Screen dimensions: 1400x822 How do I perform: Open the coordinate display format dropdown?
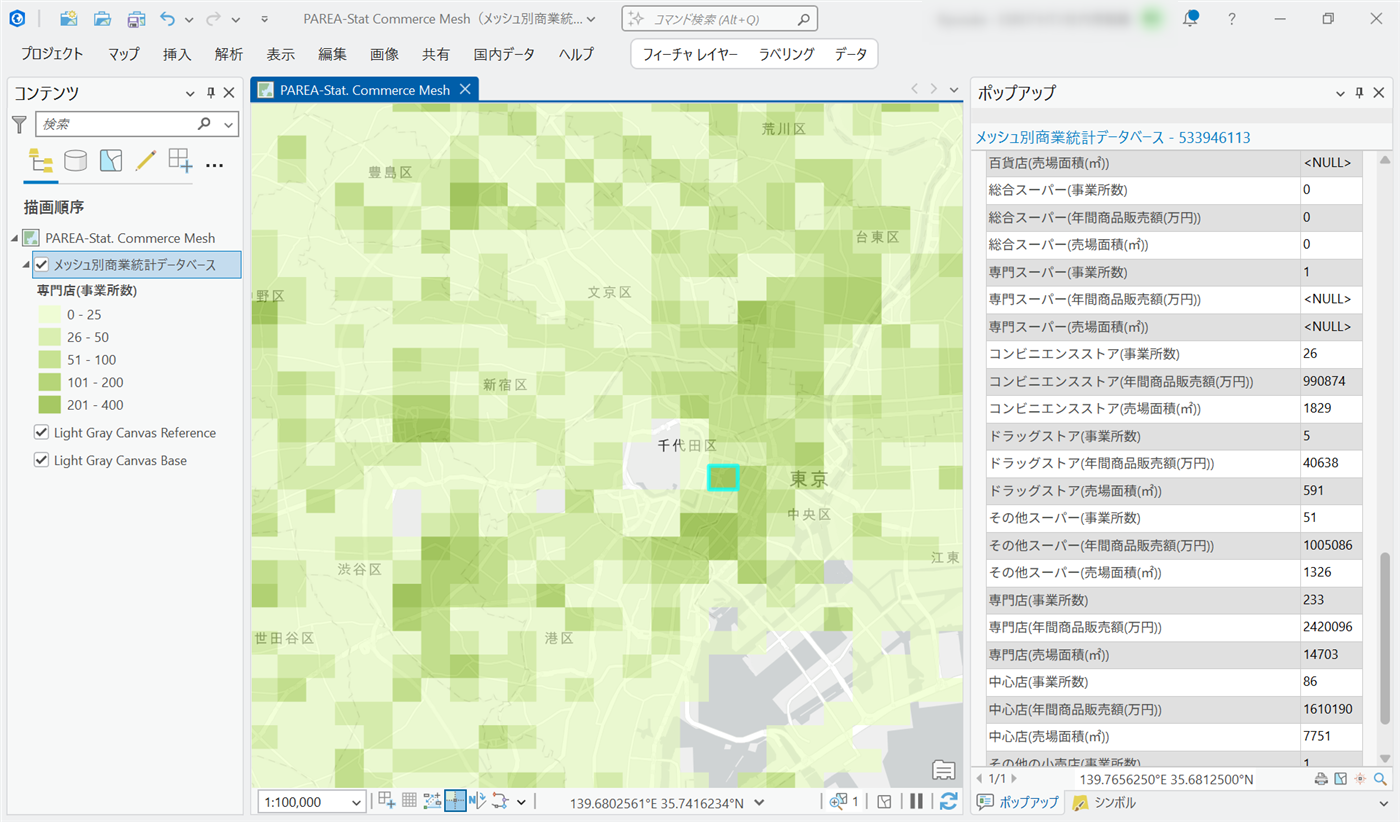point(759,802)
